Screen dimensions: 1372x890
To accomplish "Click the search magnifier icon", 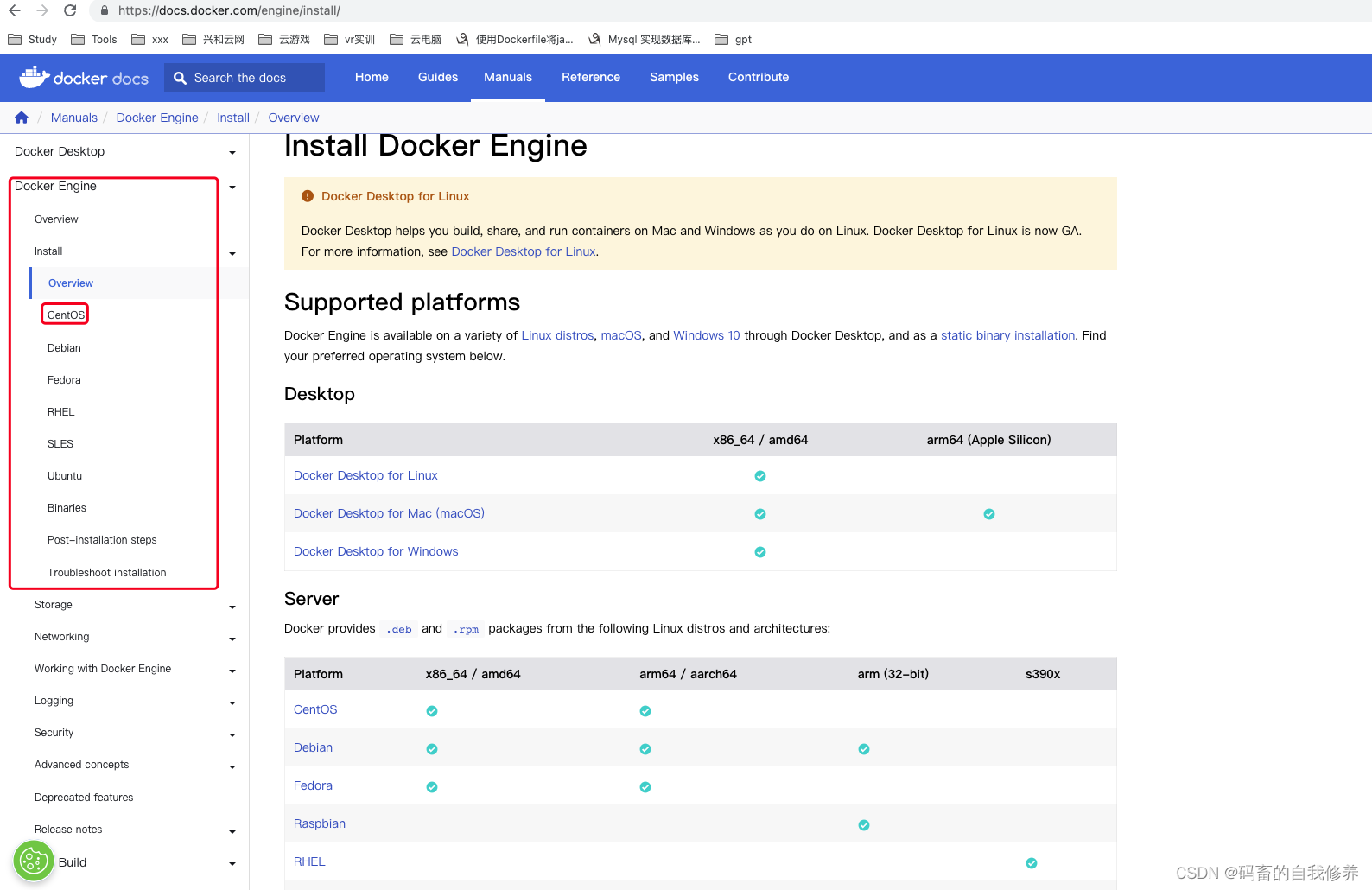I will pyautogui.click(x=180, y=78).
